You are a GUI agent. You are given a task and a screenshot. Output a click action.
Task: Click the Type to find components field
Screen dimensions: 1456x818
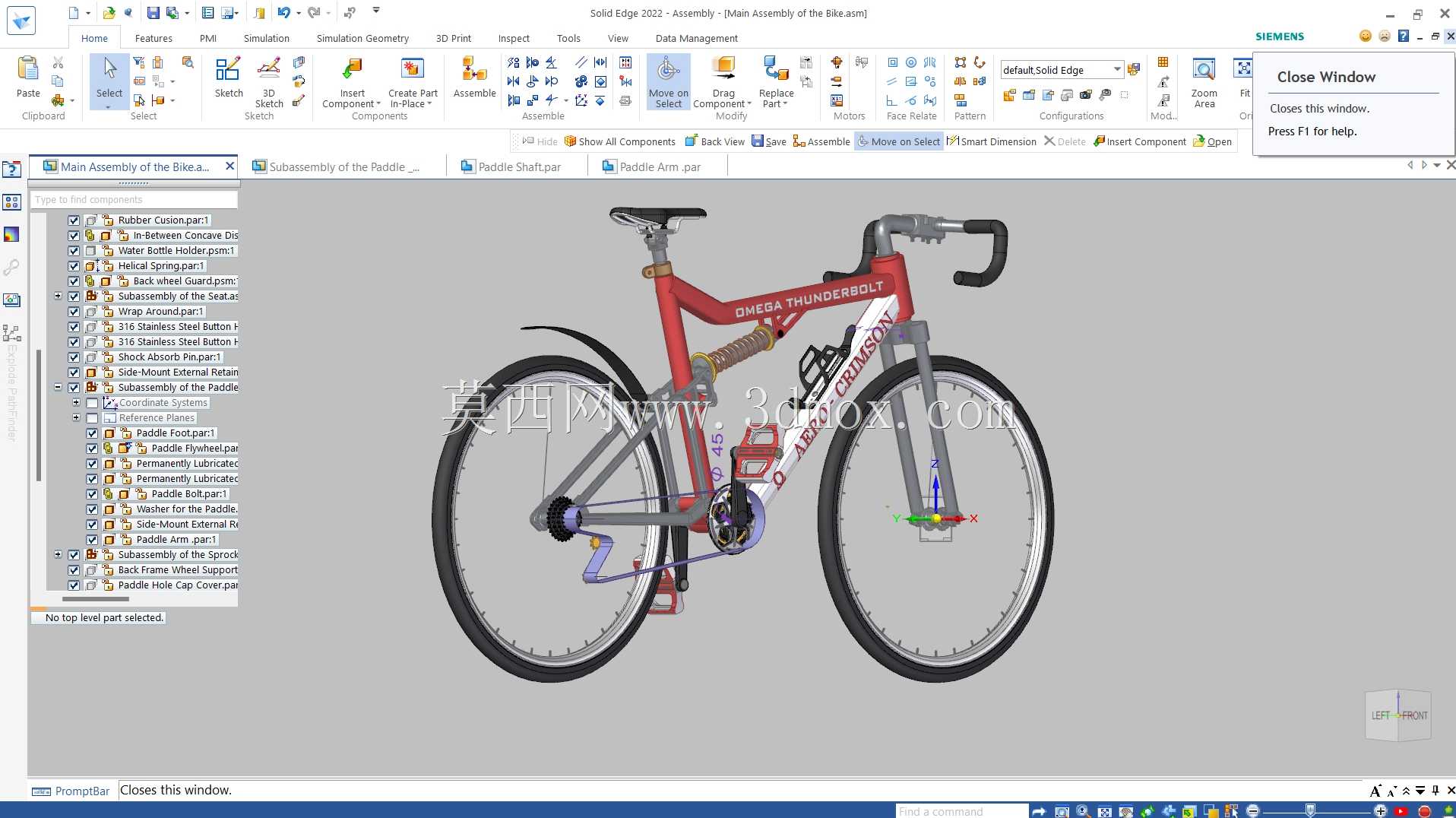(x=134, y=199)
